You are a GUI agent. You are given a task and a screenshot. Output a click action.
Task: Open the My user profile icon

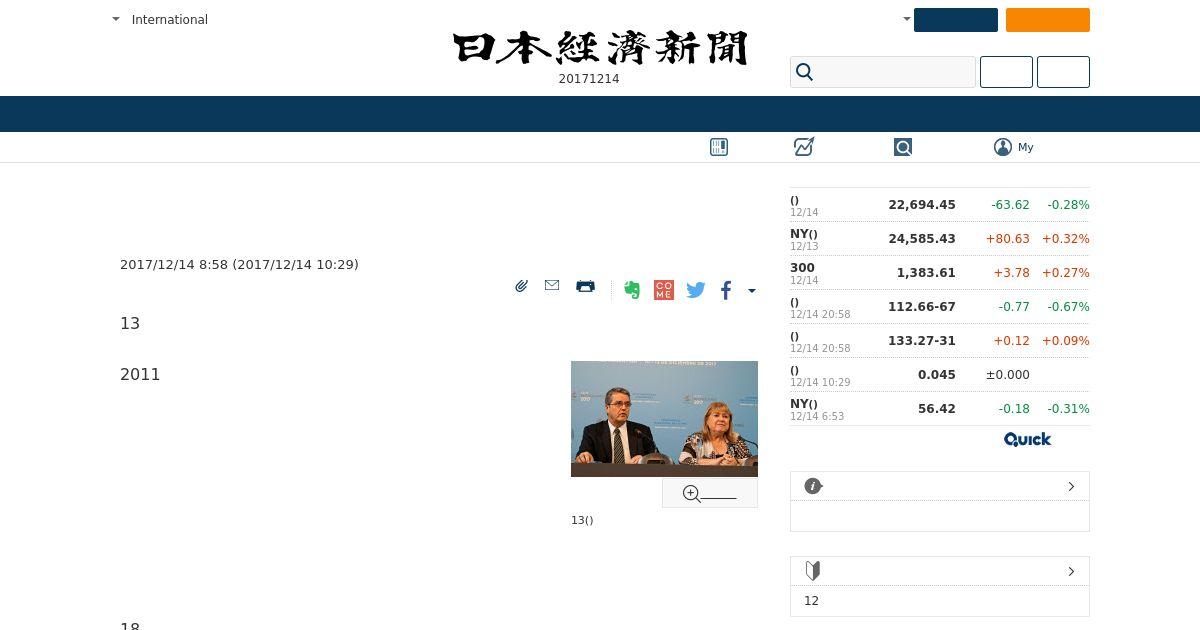tap(1003, 147)
